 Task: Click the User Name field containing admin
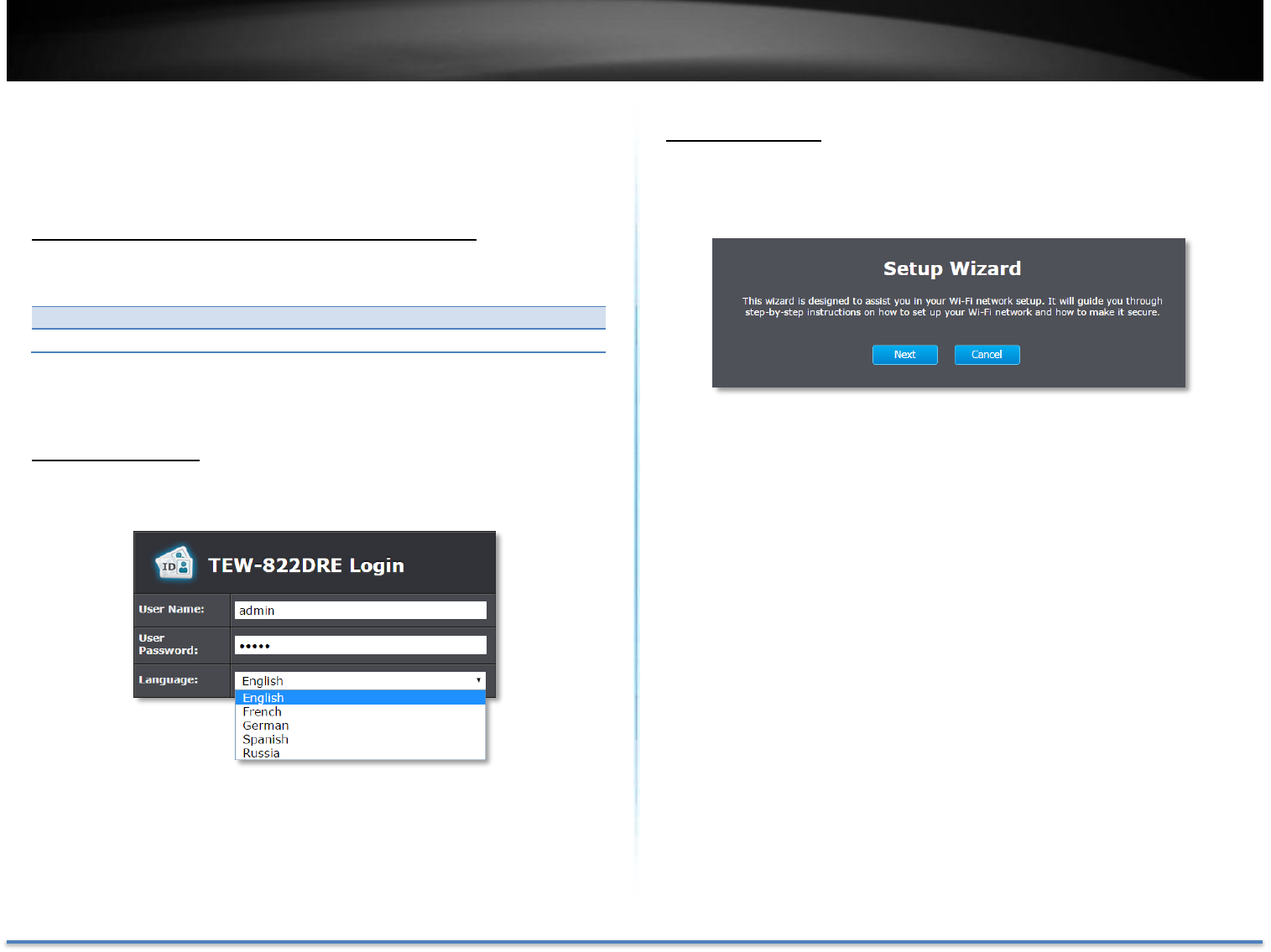coord(360,610)
